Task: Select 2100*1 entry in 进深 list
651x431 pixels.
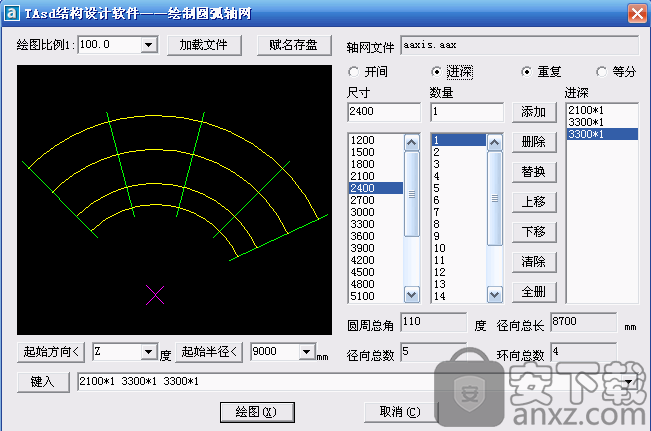Action: coord(602,110)
